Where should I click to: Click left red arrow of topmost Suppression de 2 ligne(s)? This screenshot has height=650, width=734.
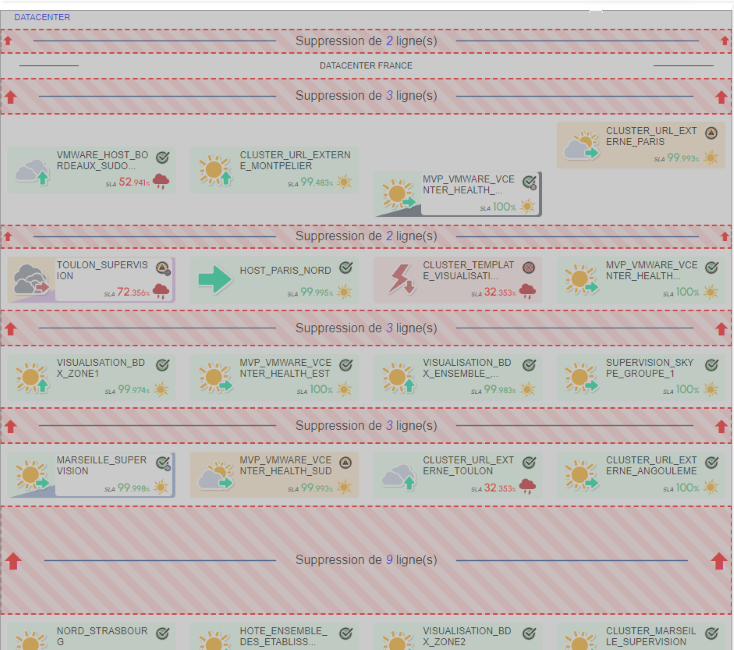point(8,41)
